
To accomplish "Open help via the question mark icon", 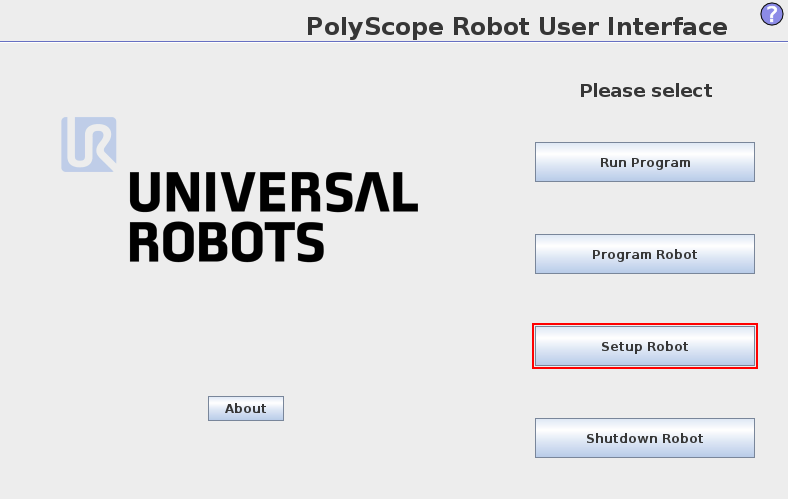I will tap(772, 14).
